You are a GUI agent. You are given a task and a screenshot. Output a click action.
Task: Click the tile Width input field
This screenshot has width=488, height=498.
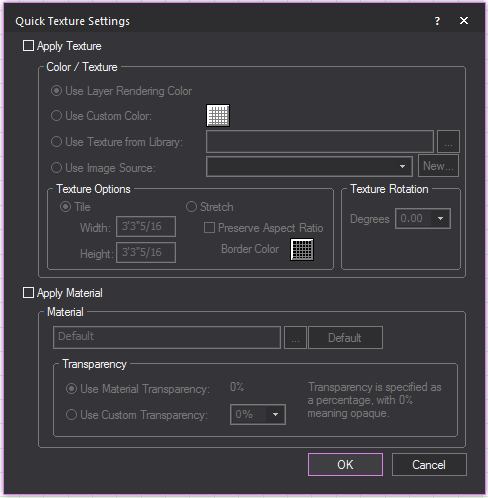146,227
